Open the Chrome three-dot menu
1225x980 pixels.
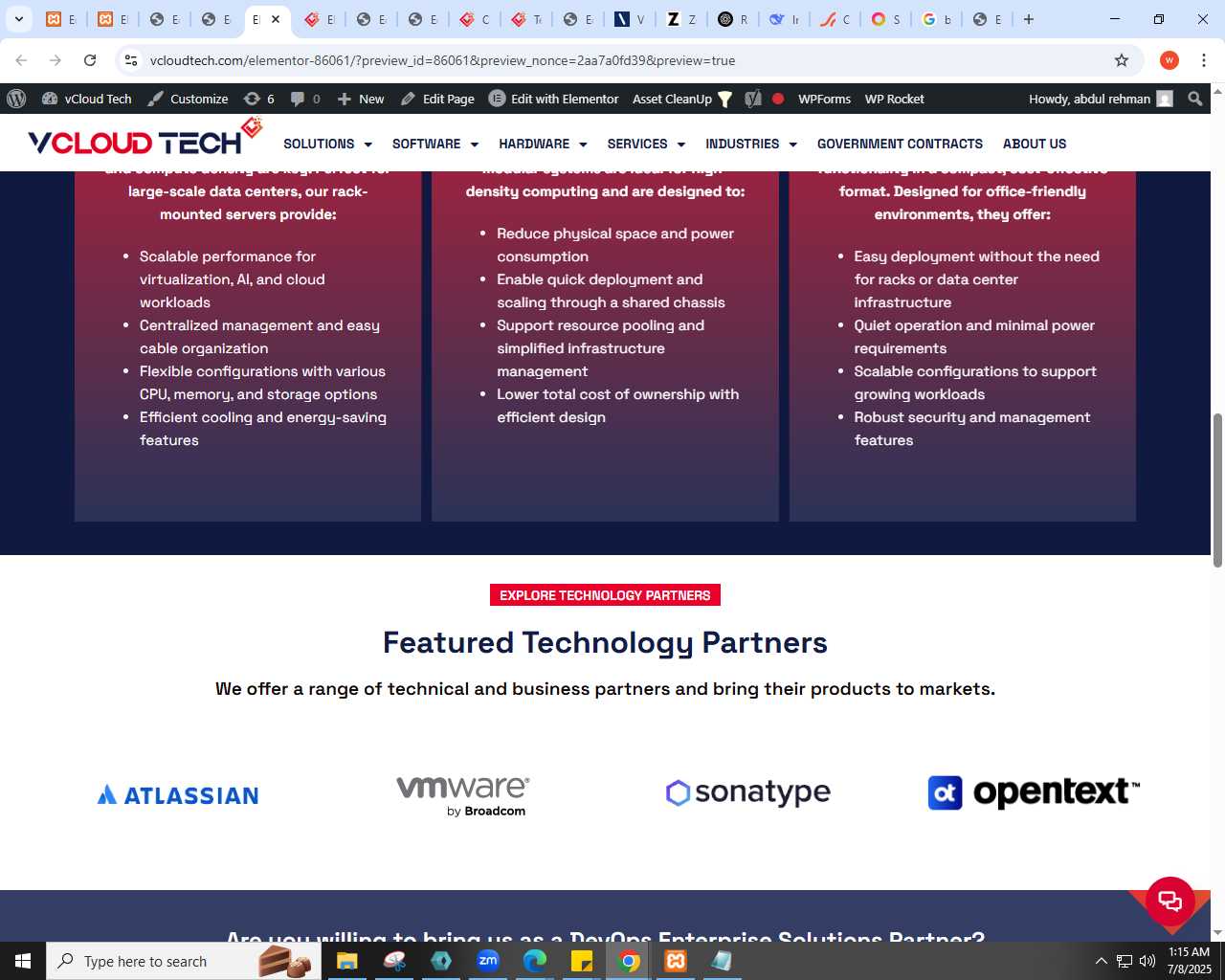(1204, 60)
